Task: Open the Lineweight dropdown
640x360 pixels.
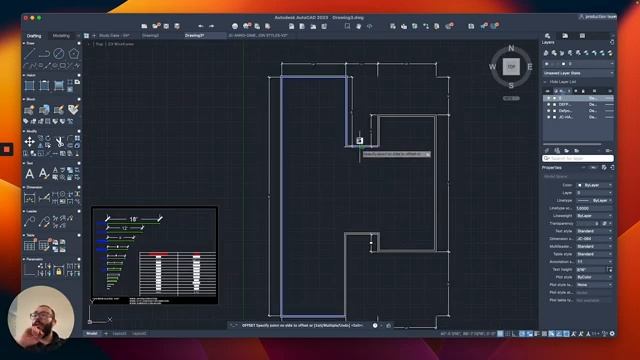Action: [x=594, y=216]
